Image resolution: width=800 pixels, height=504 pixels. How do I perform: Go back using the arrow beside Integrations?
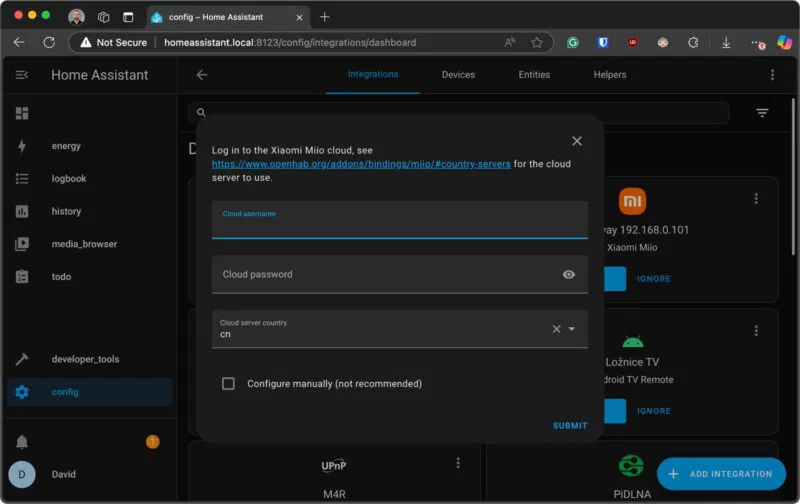[x=202, y=75]
